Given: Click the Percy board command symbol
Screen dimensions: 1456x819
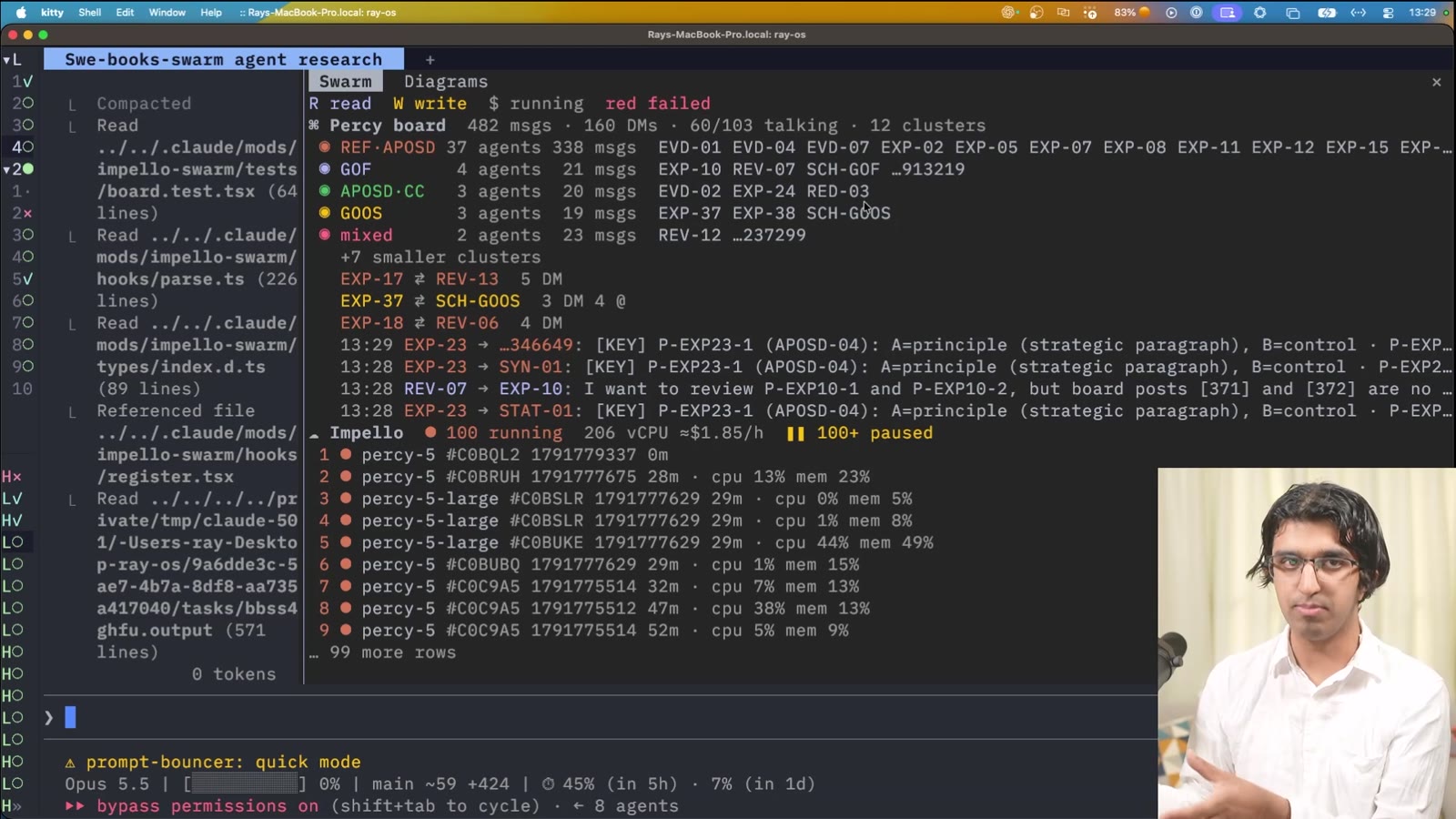Looking at the screenshot, I should point(314,126).
